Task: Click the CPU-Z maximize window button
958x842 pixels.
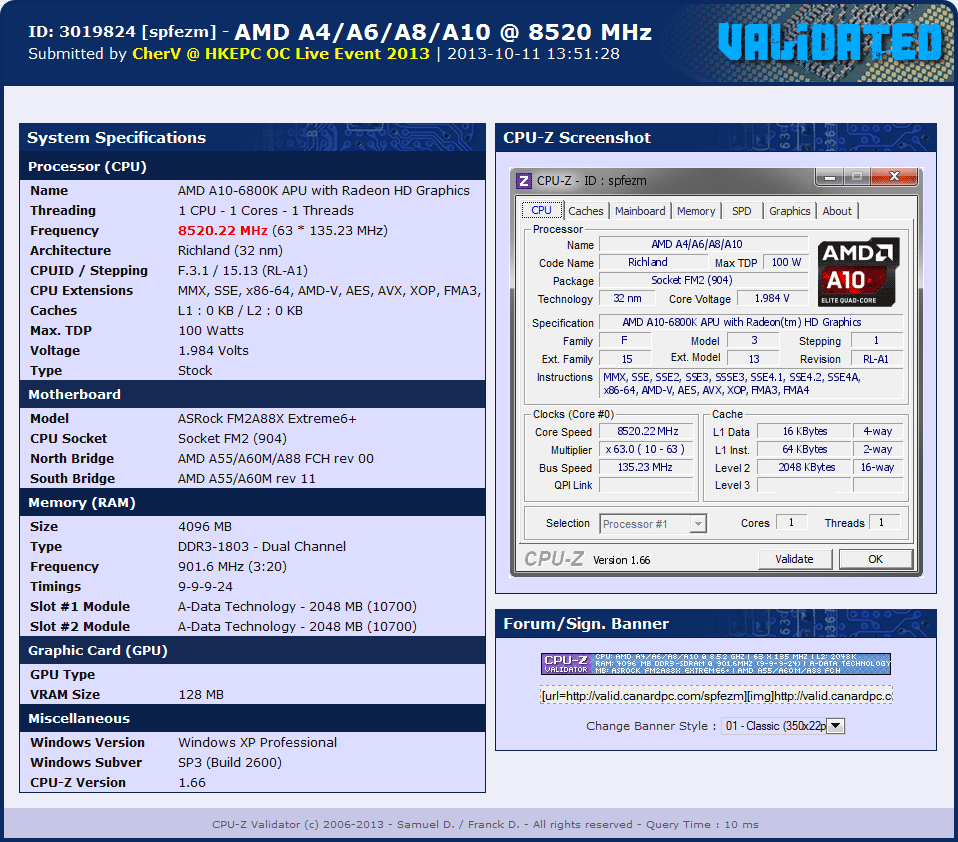Action: [857, 177]
